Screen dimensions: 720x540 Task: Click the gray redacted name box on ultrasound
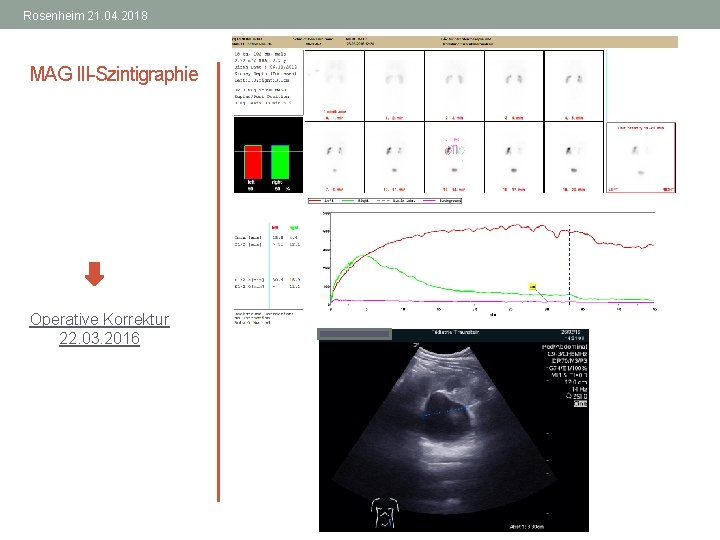[x=354, y=334]
